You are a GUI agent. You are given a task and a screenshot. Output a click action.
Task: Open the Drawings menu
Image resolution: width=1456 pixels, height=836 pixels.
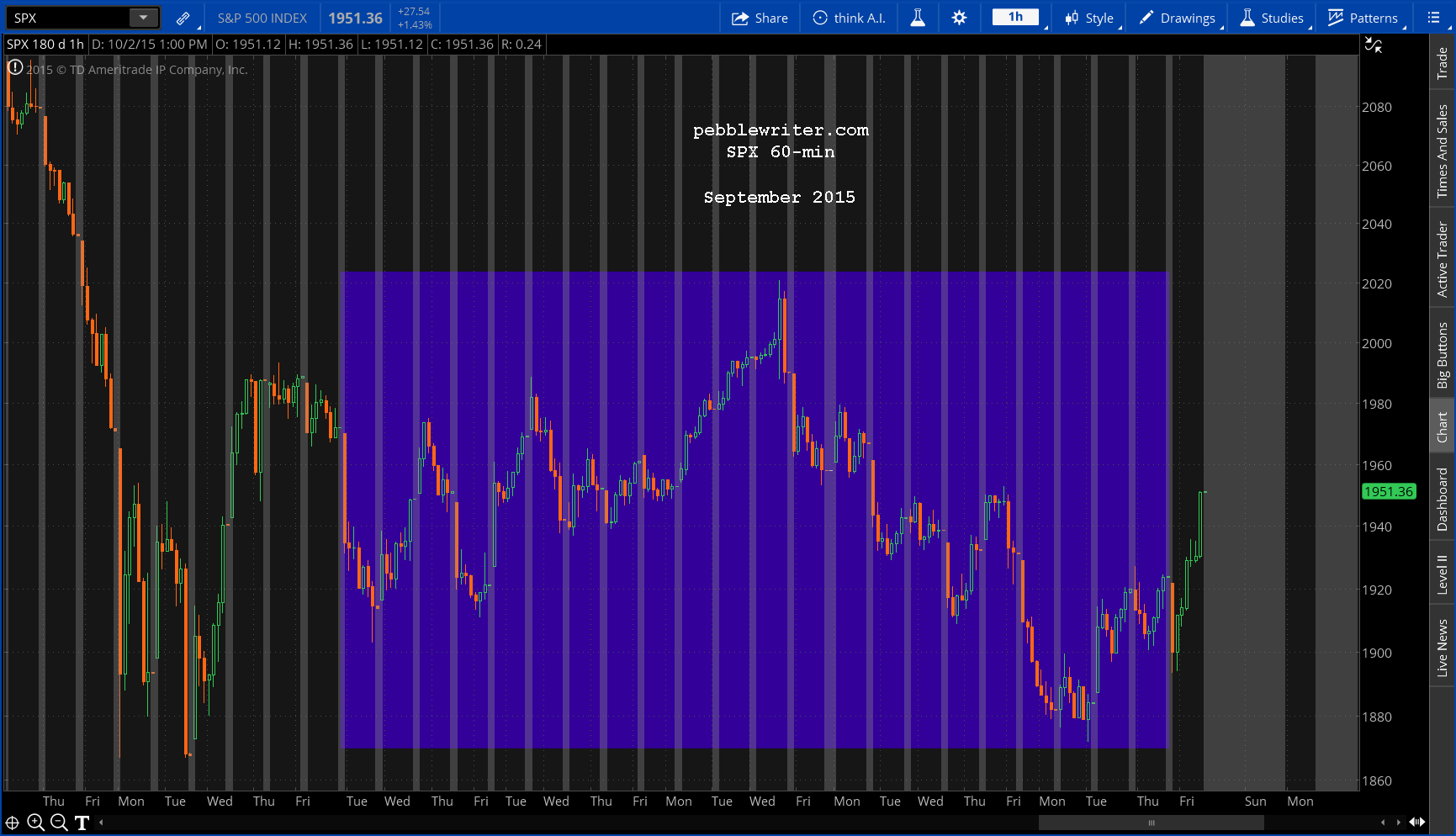[x=1178, y=18]
